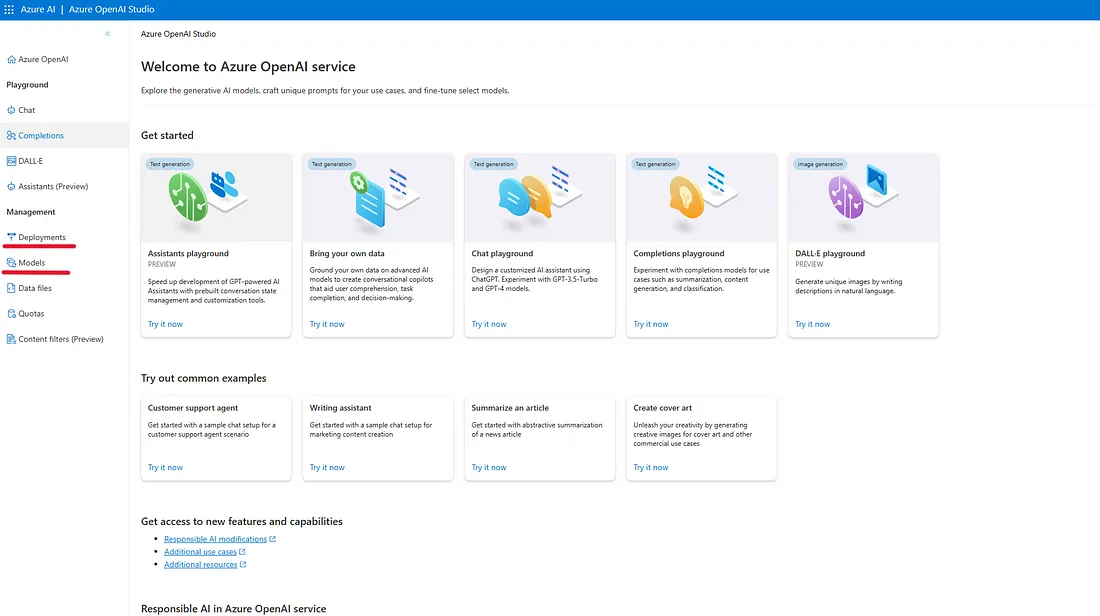Try it now under Bring your own data
The width and height of the screenshot is (1100, 616).
pyautogui.click(x=327, y=324)
